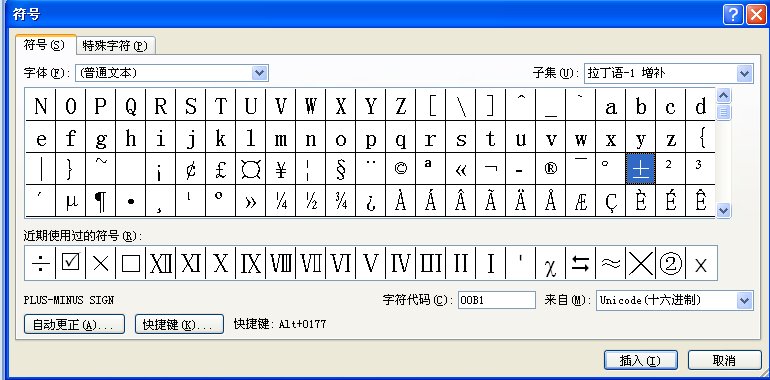Choose the registered ® symbol
Screen dimensions: 770x380
point(550,168)
